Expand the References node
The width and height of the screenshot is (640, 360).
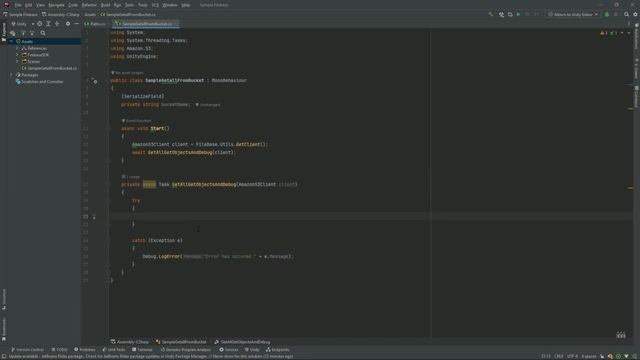pos(17,48)
